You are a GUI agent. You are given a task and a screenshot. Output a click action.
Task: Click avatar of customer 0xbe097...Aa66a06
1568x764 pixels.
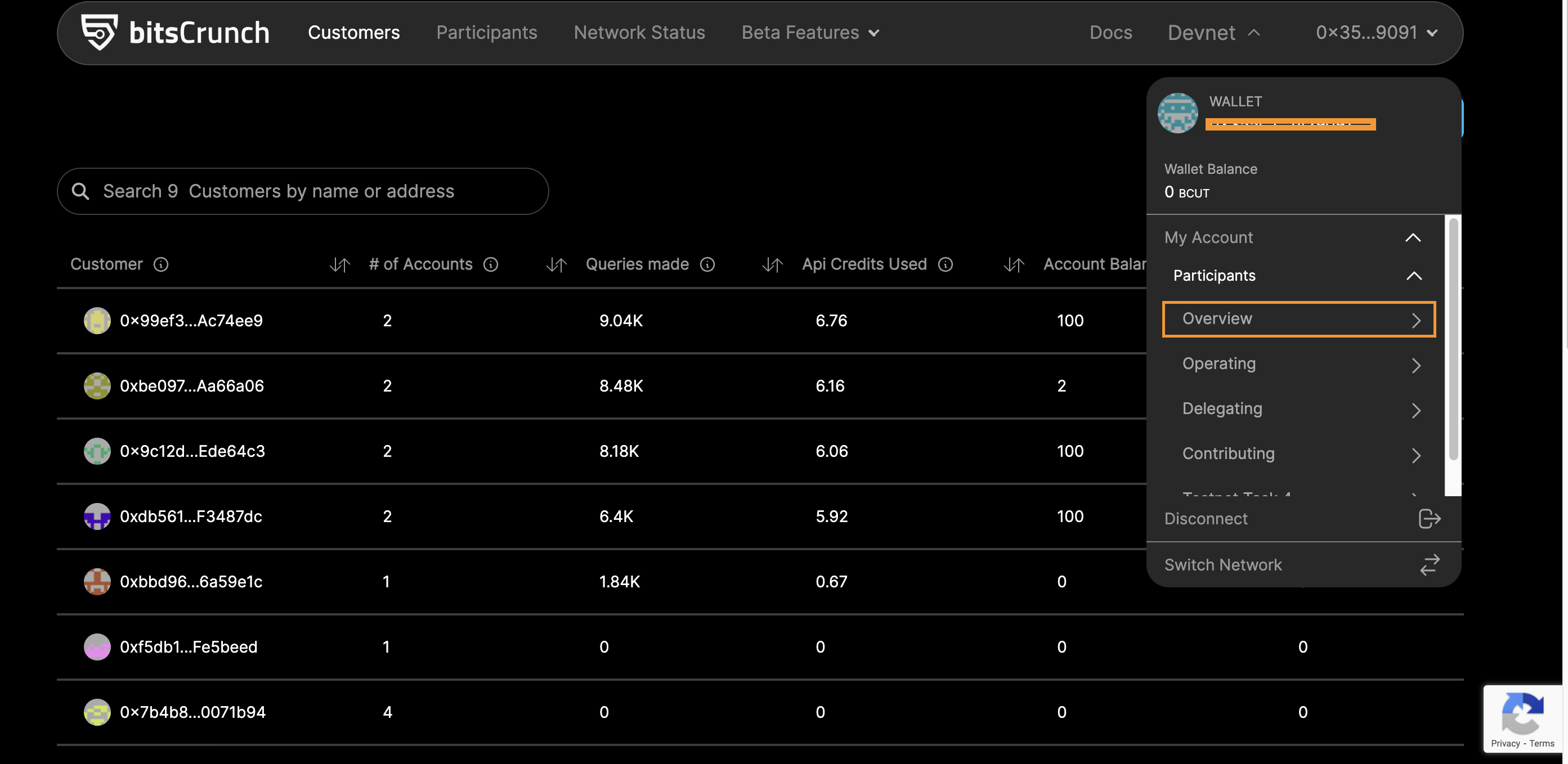[97, 385]
